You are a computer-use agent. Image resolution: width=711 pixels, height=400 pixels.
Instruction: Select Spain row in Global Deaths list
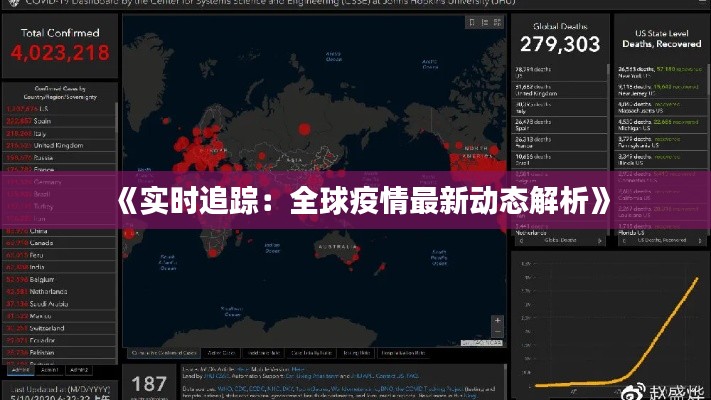pyautogui.click(x=560, y=125)
